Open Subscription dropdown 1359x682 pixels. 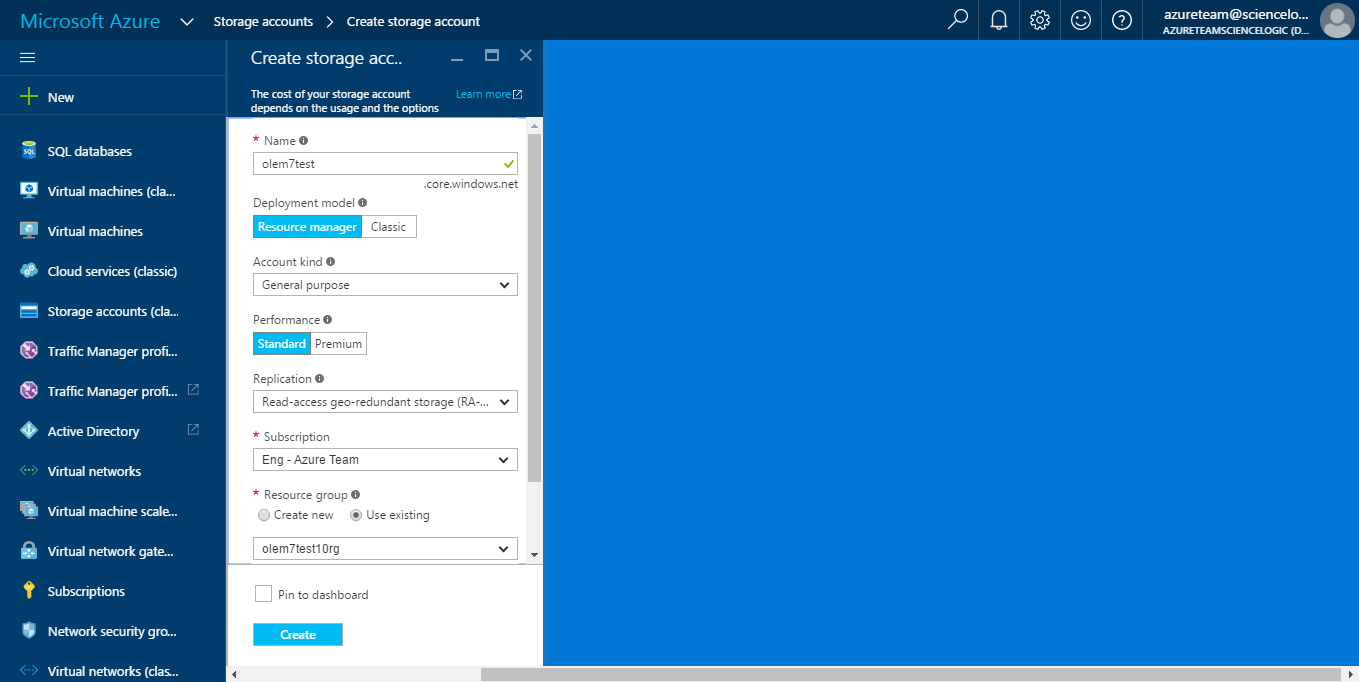pyautogui.click(x=385, y=460)
